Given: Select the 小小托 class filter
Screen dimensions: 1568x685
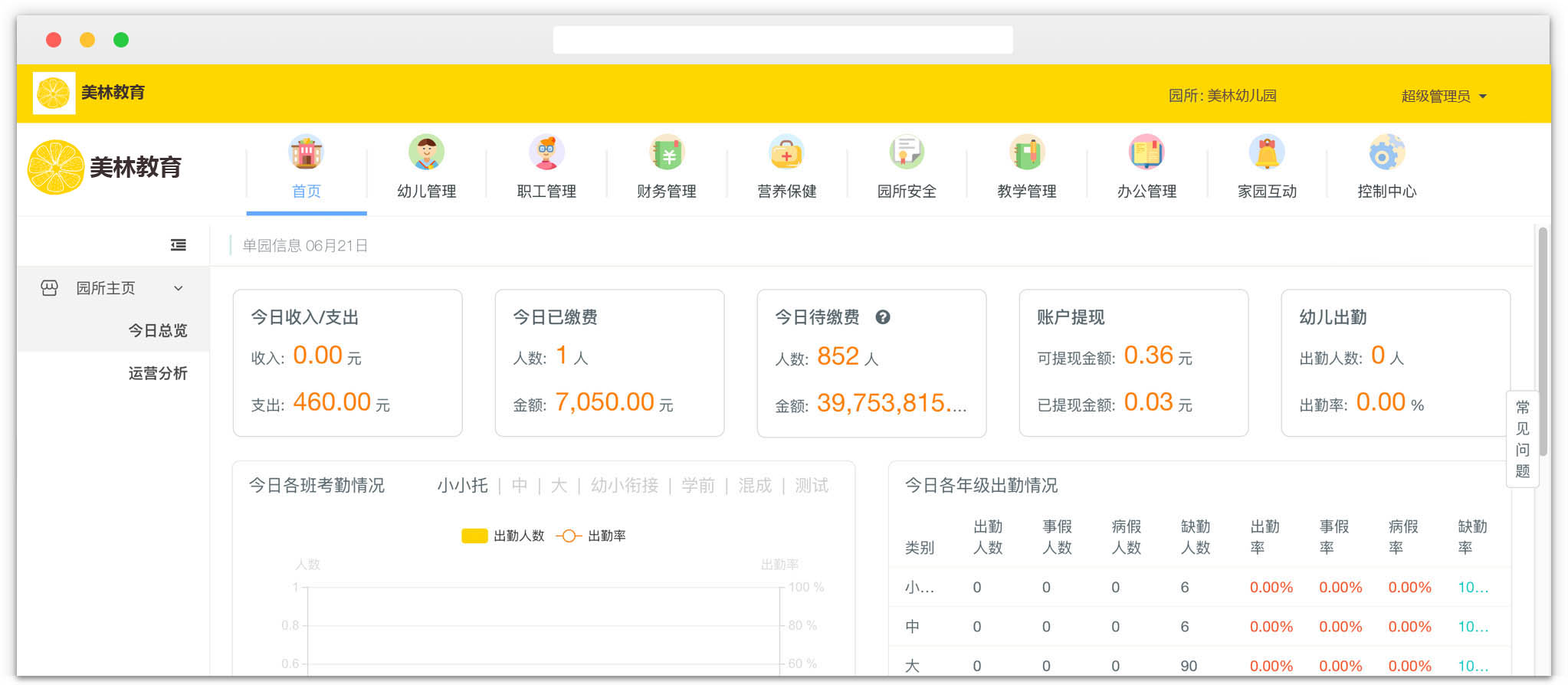Looking at the screenshot, I should click(x=463, y=486).
